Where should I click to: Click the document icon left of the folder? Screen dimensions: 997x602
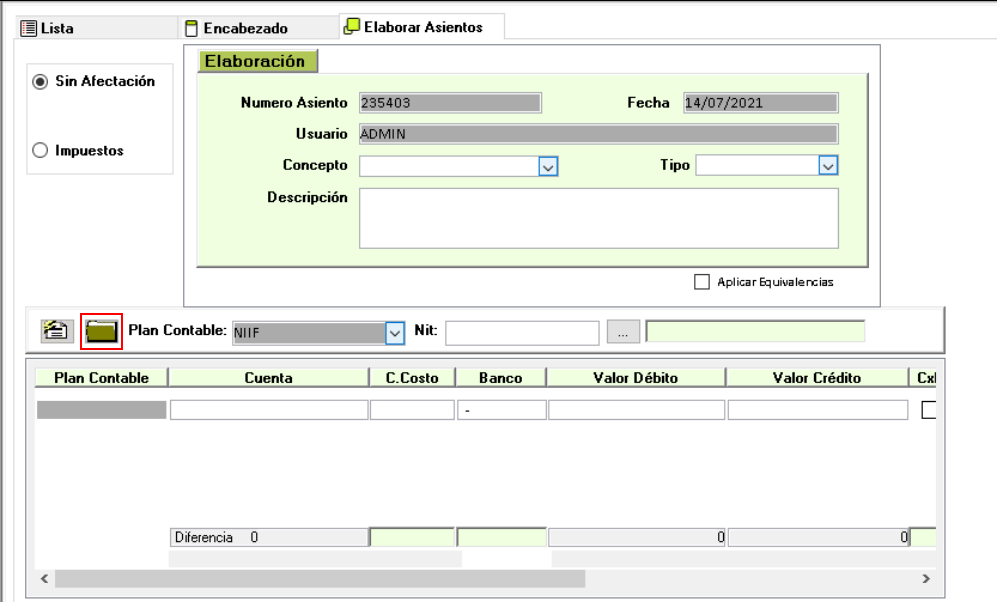55,332
